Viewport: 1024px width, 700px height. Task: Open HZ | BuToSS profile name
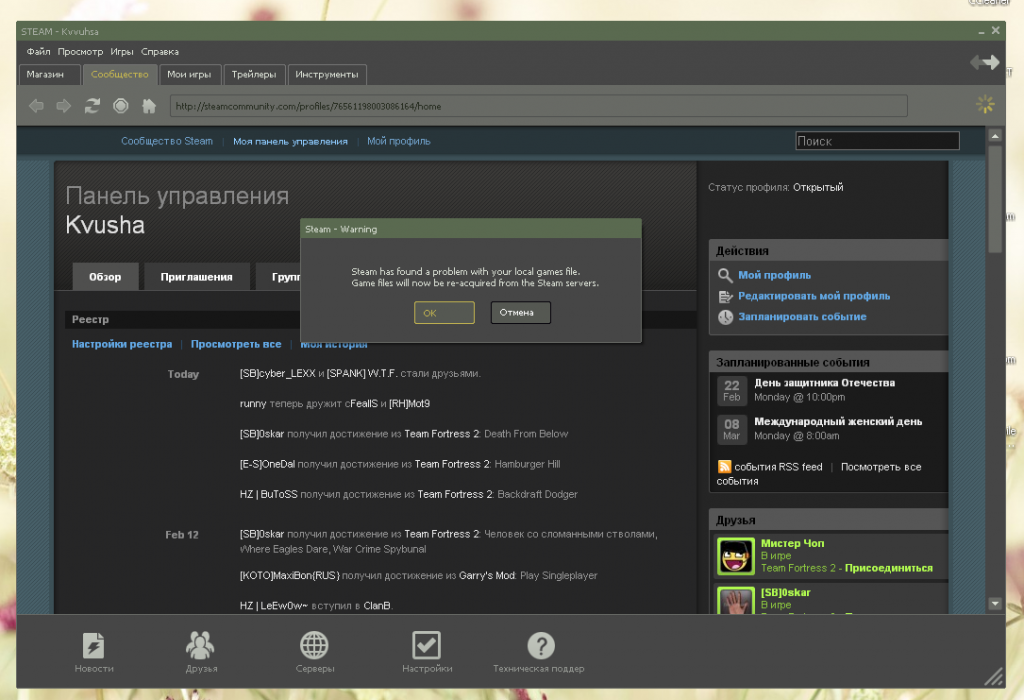(268, 494)
